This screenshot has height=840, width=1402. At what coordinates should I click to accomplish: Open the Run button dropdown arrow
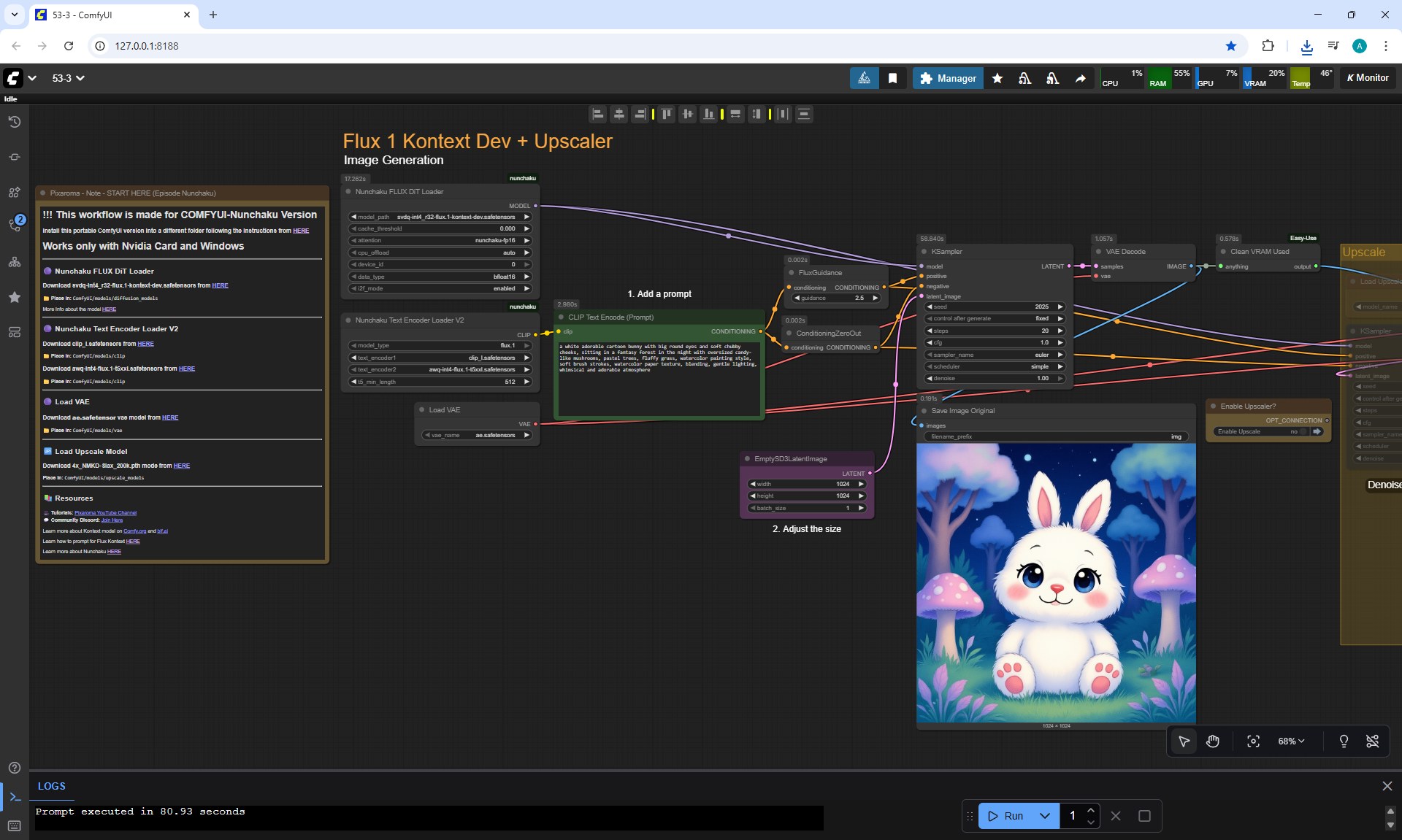1045,816
